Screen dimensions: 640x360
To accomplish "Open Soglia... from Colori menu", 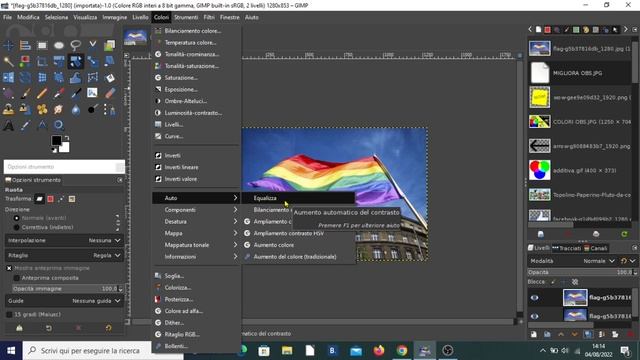I will [x=196, y=276].
